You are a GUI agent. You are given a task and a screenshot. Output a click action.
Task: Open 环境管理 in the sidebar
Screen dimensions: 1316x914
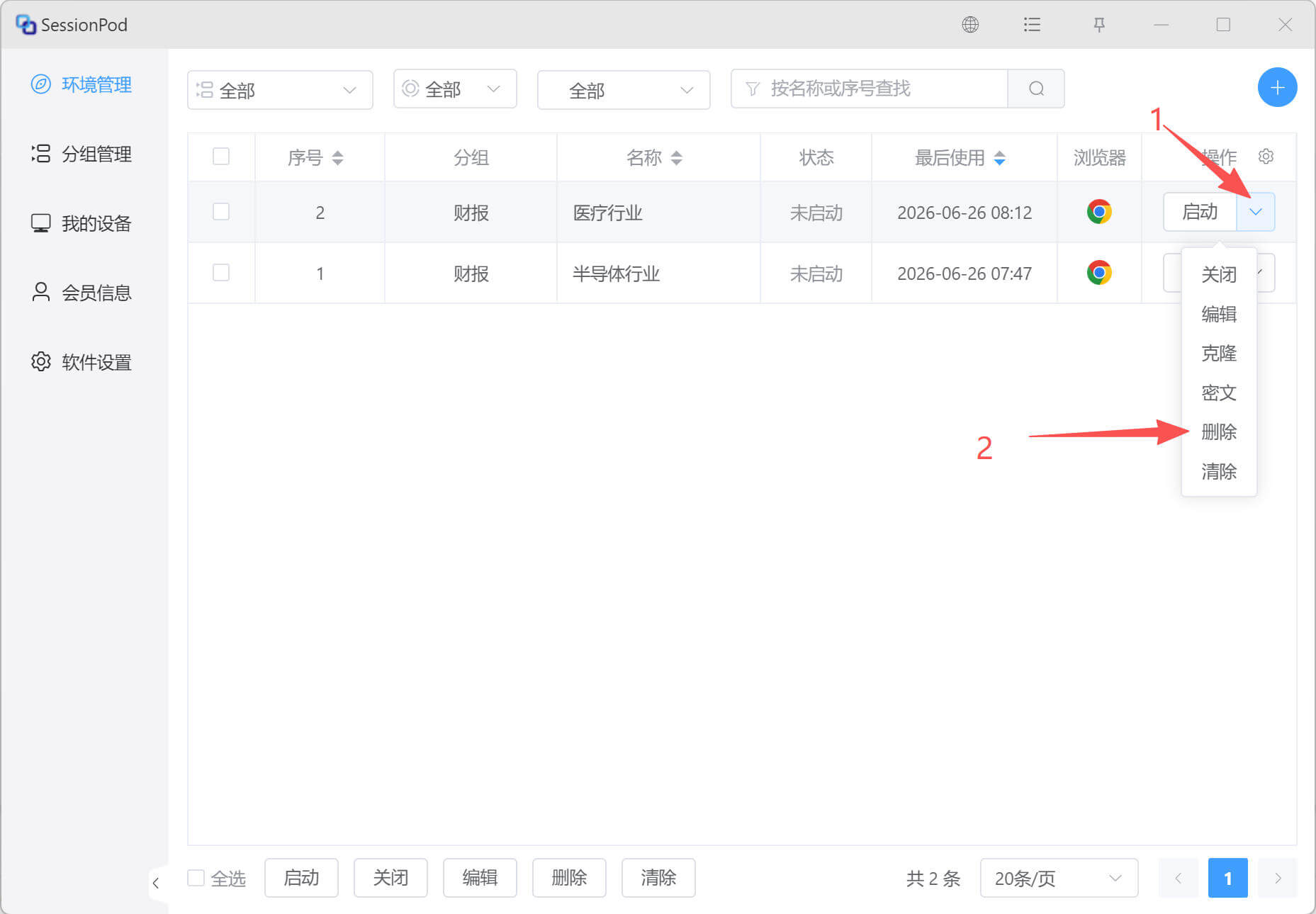(81, 84)
